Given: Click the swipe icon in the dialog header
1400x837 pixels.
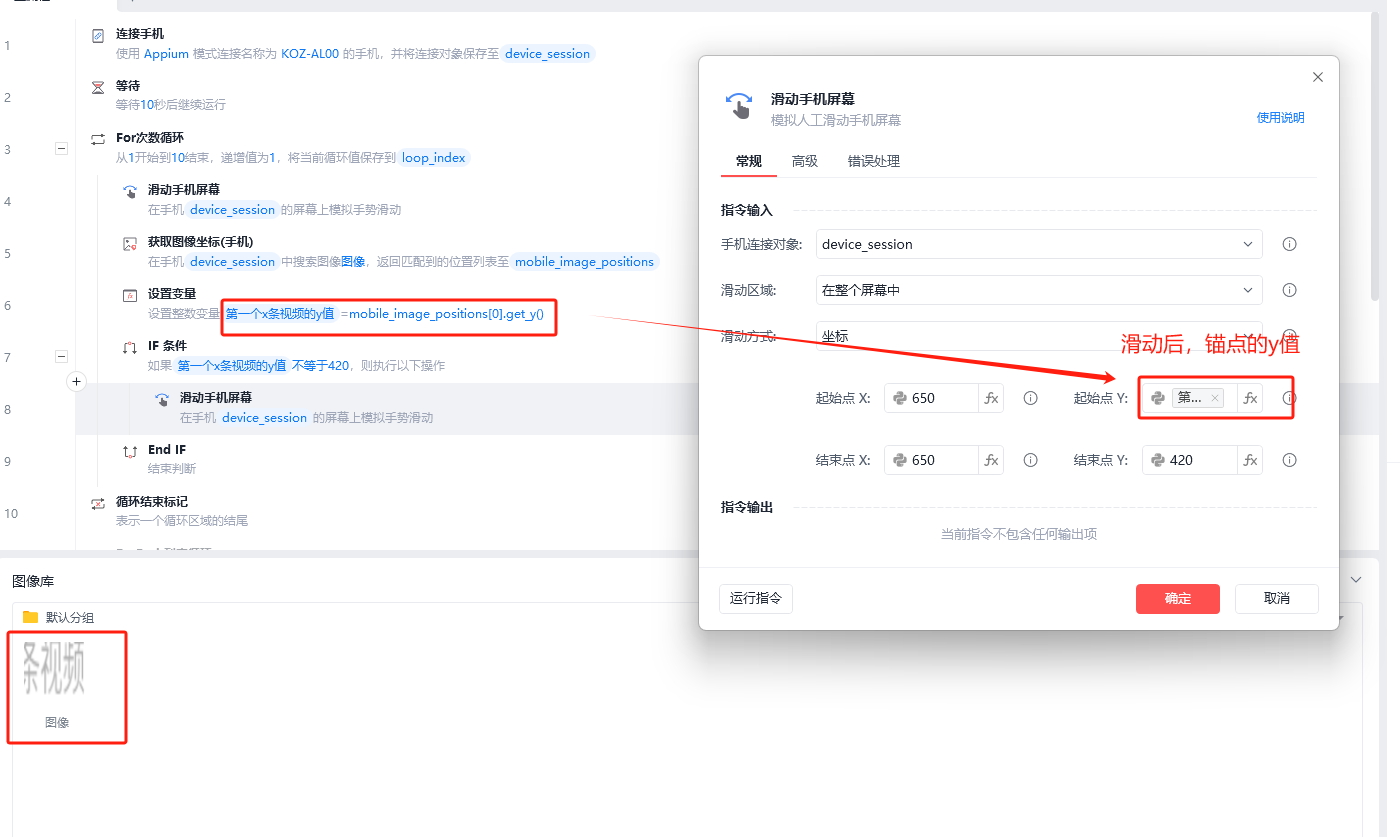Looking at the screenshot, I should point(738,106).
